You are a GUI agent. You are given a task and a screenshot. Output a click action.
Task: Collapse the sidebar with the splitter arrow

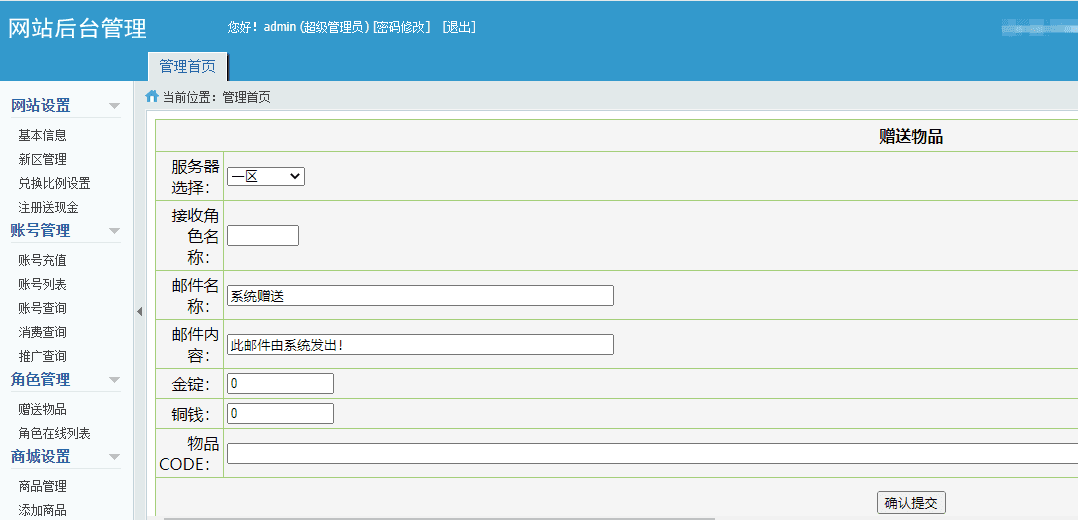139,312
